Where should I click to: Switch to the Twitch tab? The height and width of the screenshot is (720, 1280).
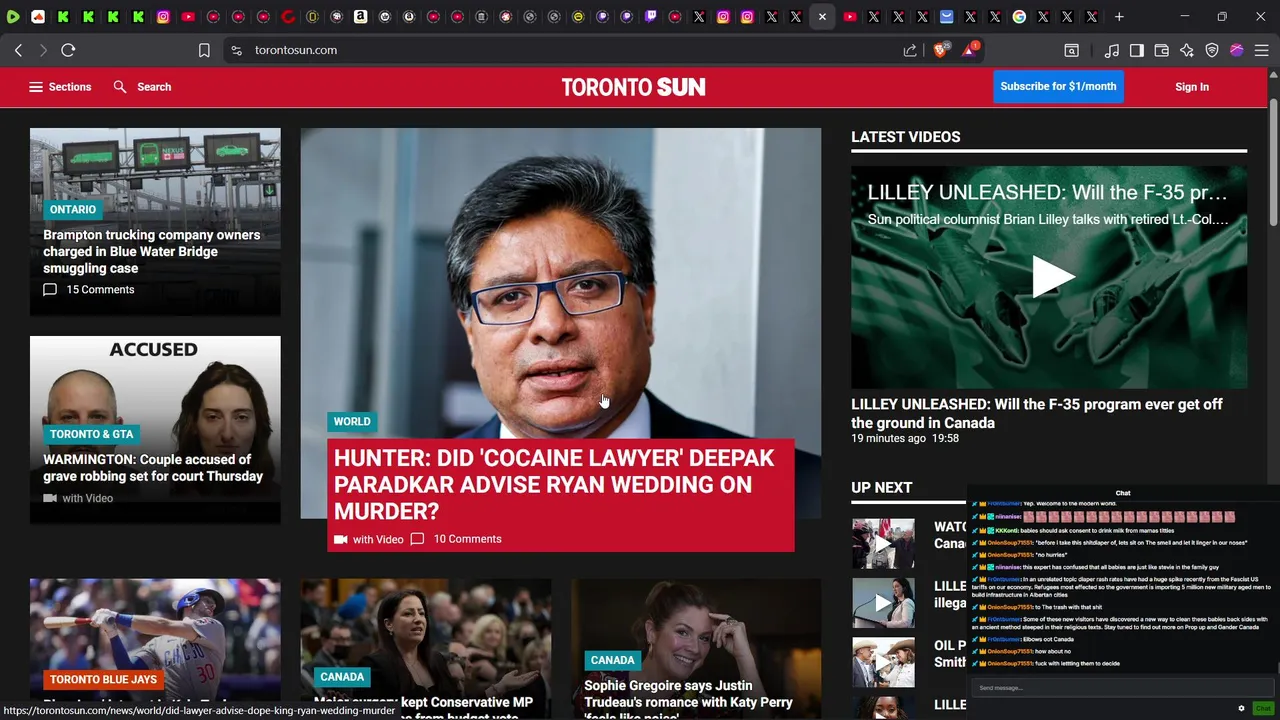[651, 17]
